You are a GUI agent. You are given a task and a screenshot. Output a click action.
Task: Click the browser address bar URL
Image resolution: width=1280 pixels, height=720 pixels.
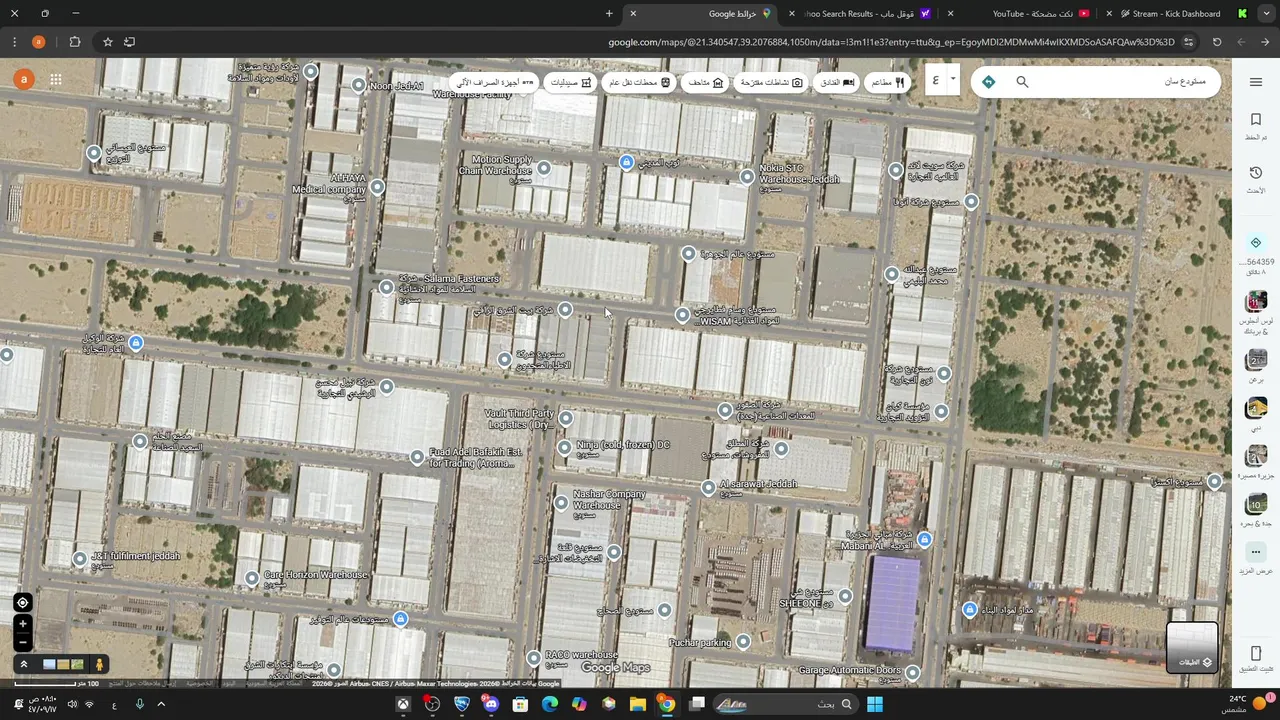coord(890,42)
